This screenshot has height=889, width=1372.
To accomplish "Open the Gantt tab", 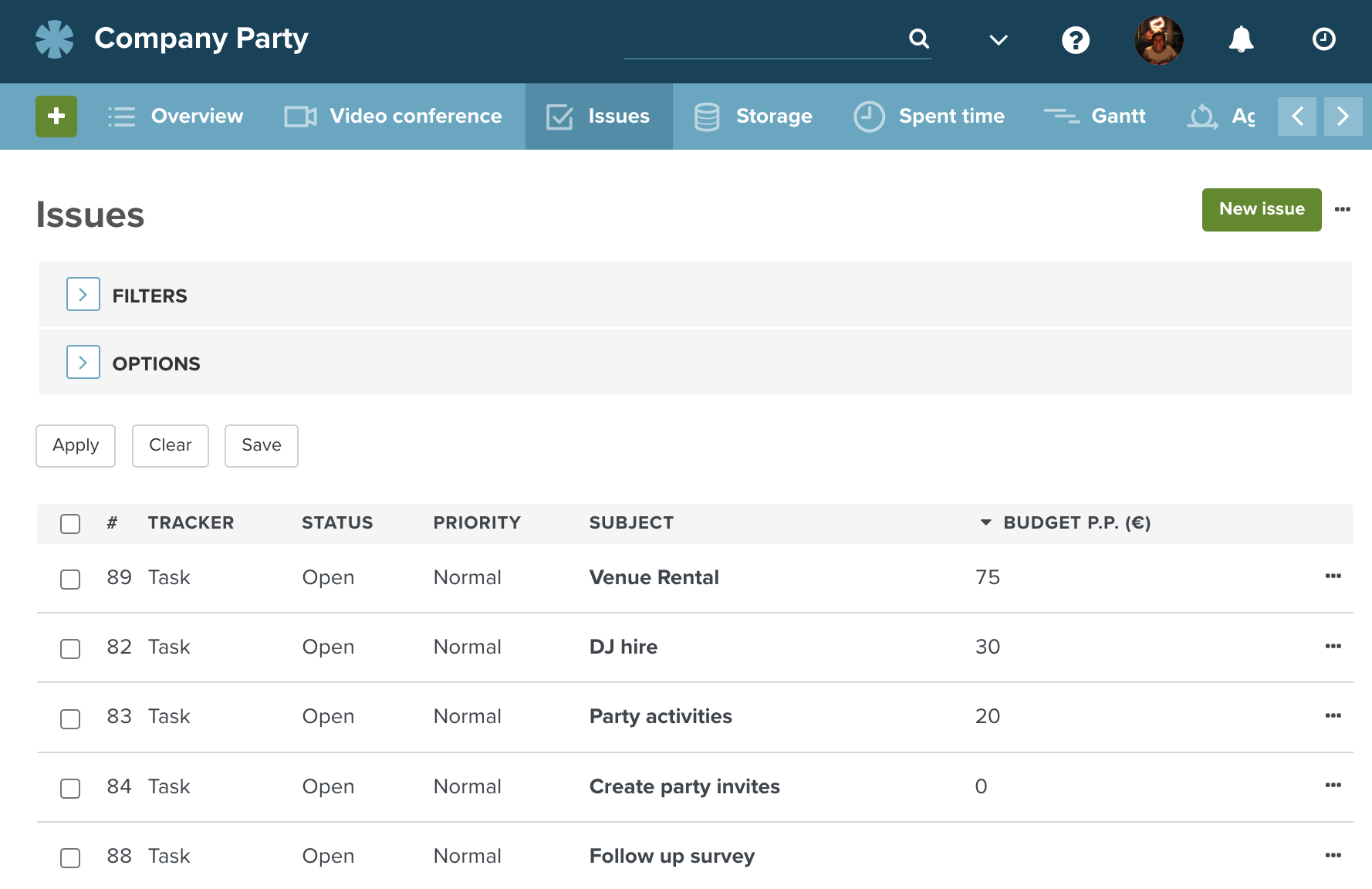I will (1118, 117).
